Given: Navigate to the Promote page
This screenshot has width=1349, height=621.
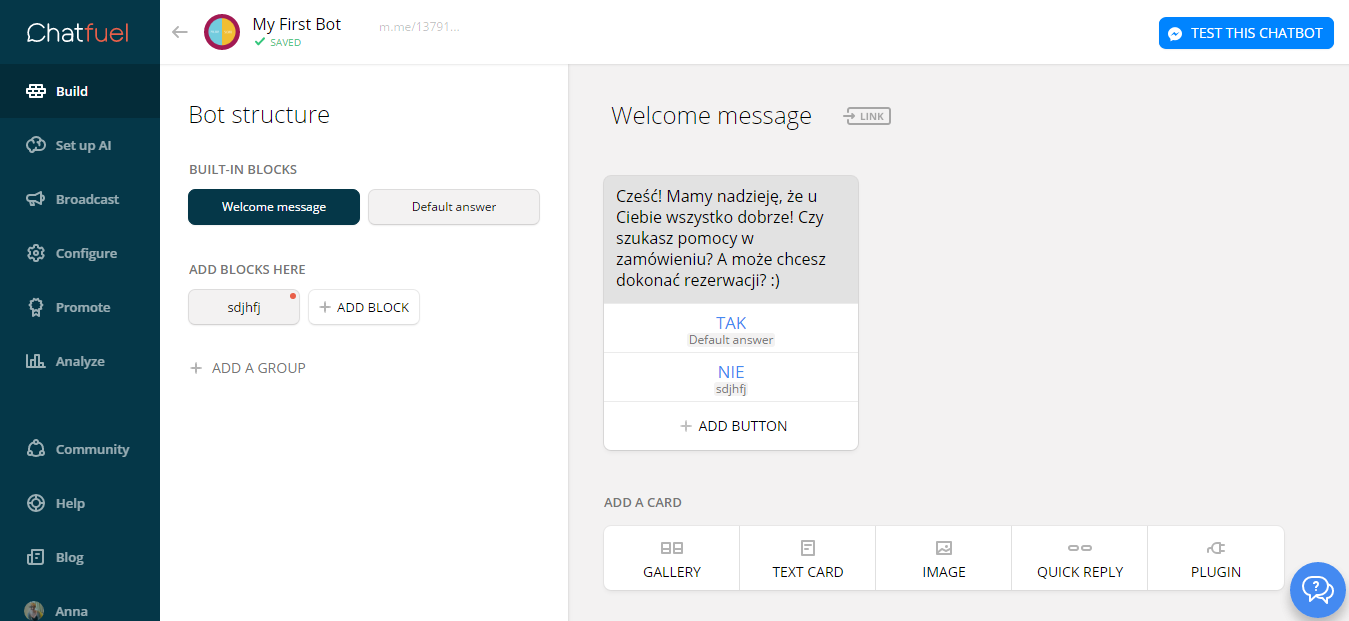Looking at the screenshot, I should (82, 307).
